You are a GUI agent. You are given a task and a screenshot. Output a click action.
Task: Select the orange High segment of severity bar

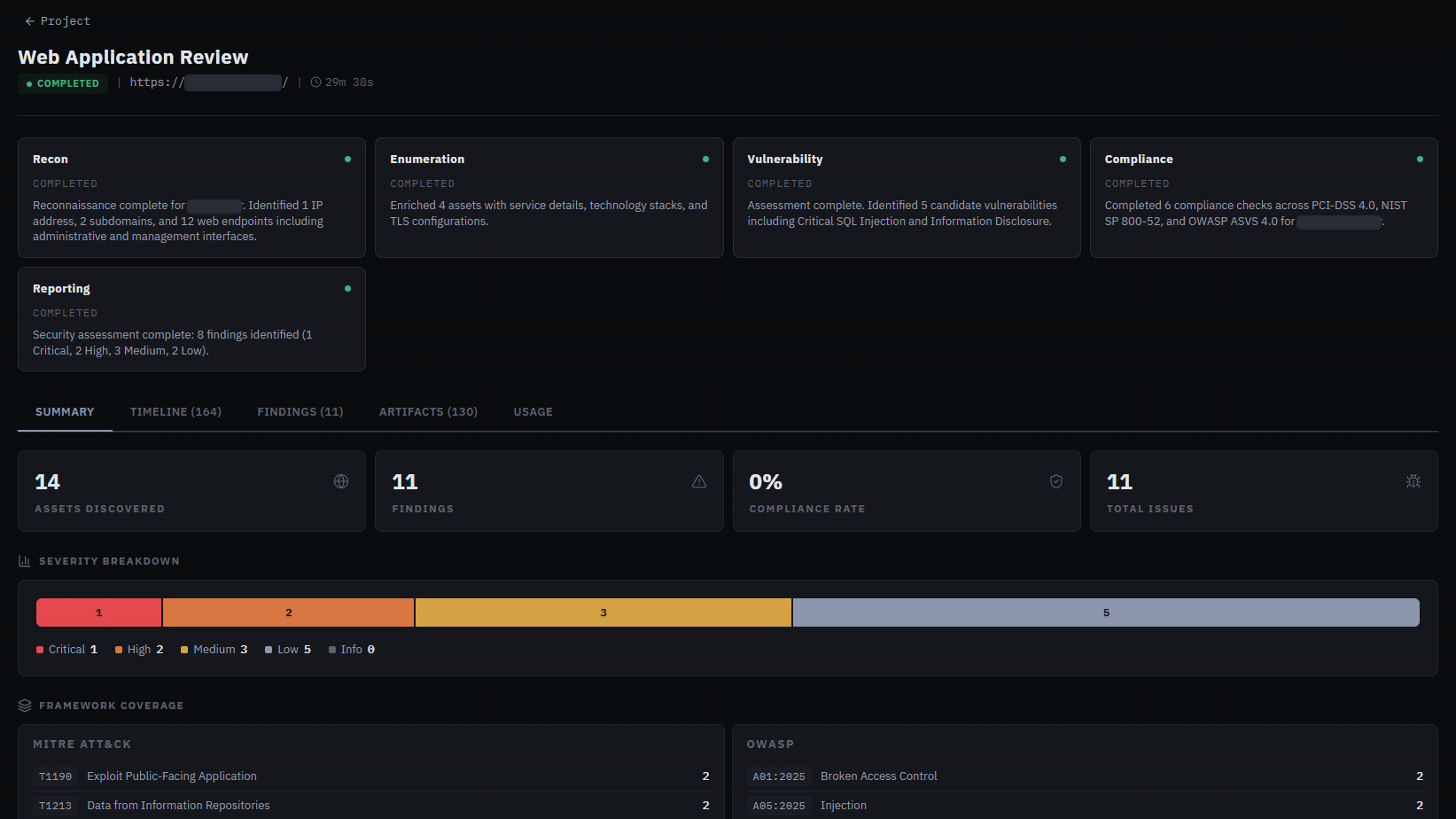(x=289, y=612)
